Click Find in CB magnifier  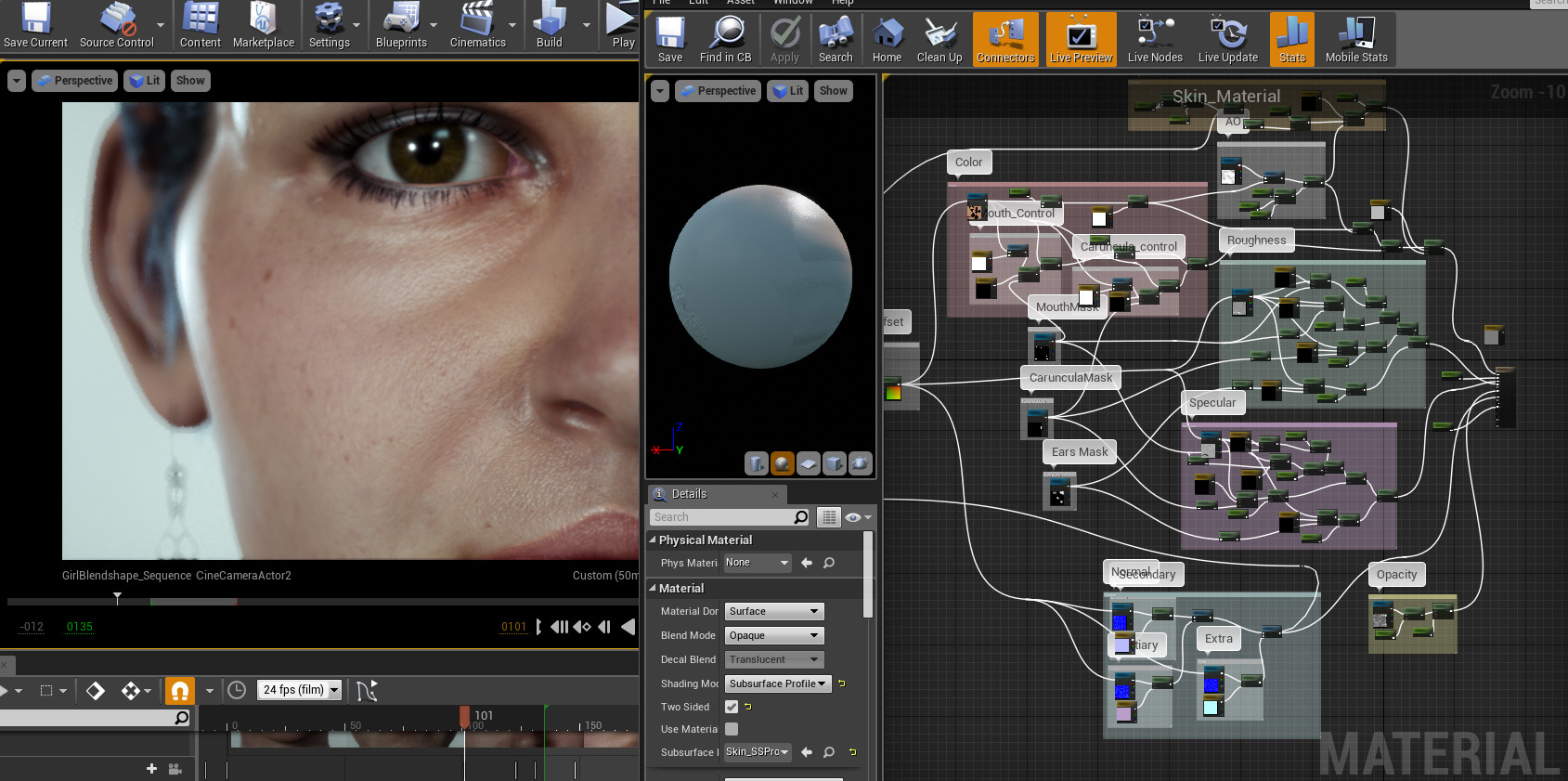(725, 40)
